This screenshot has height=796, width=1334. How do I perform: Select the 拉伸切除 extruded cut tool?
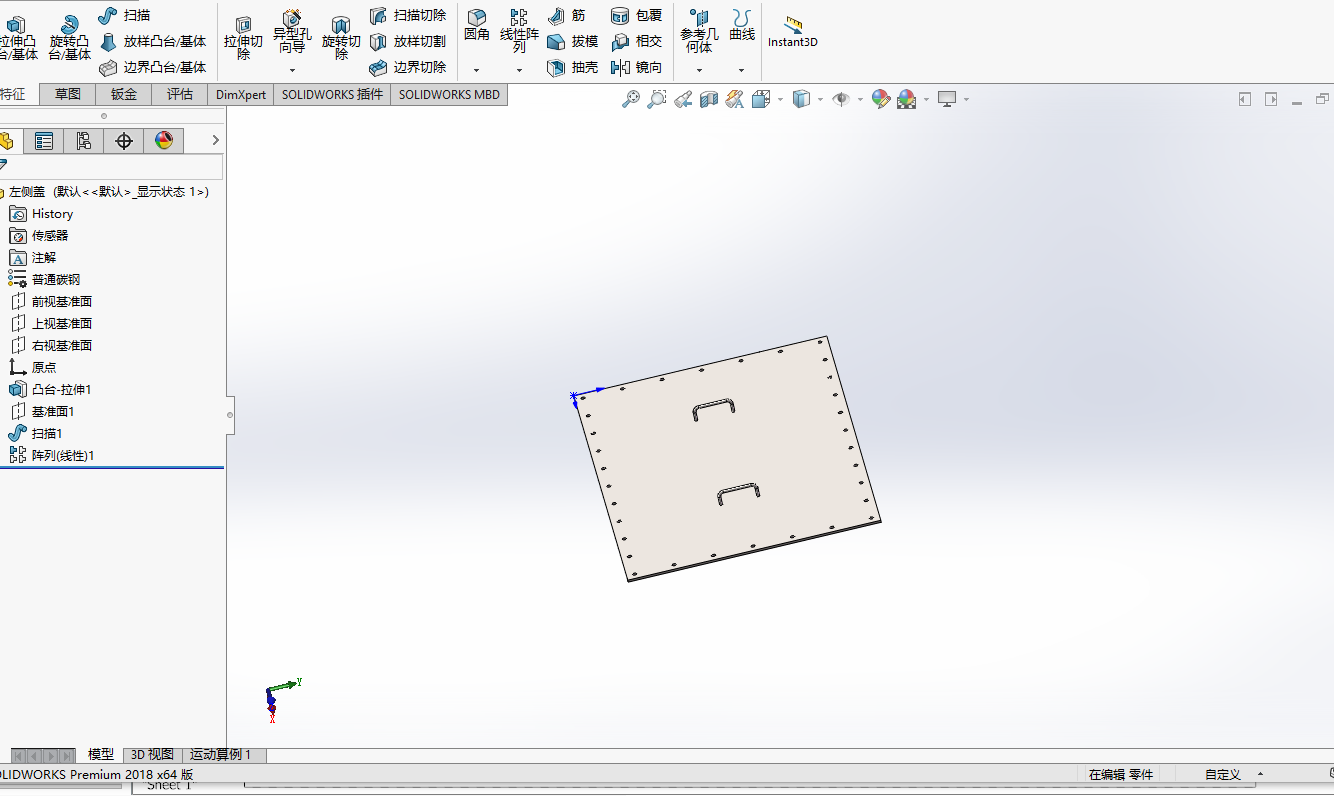[243, 38]
